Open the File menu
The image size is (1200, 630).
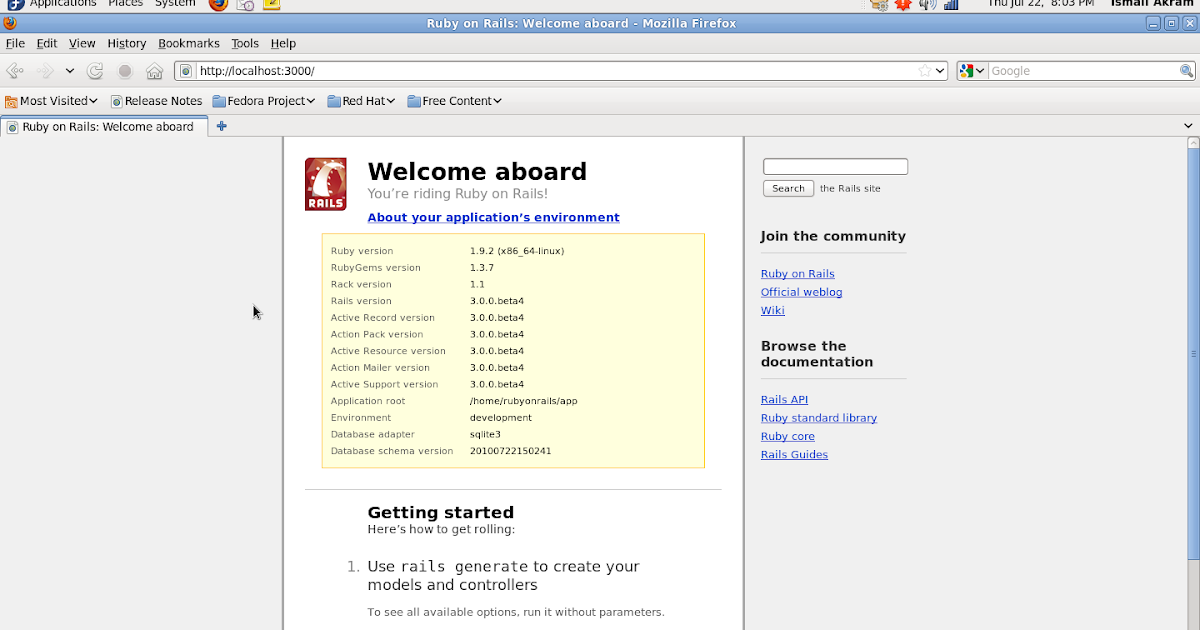[15, 43]
